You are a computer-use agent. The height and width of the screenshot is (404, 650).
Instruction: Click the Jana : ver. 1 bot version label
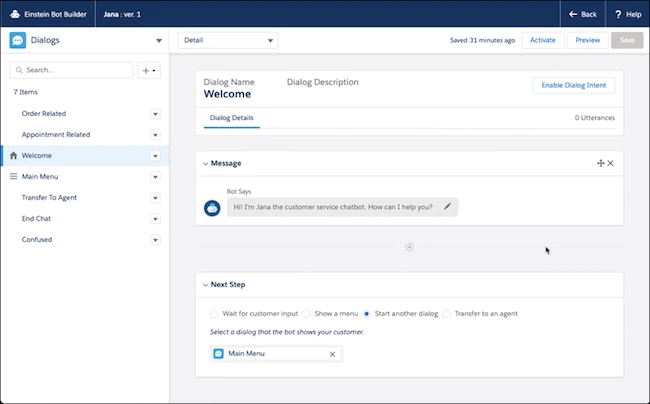click(122, 14)
